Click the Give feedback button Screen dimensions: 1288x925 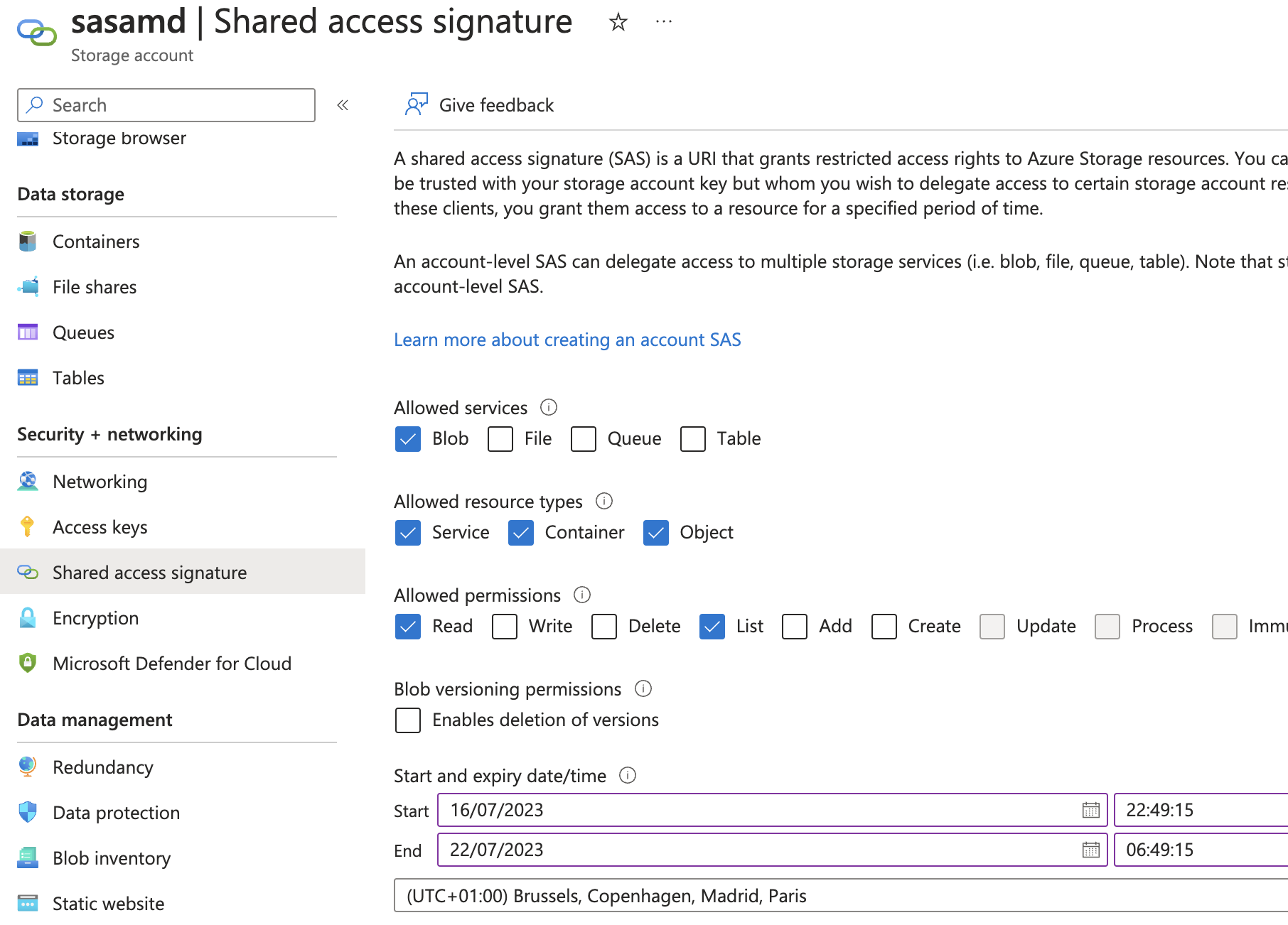(x=478, y=104)
